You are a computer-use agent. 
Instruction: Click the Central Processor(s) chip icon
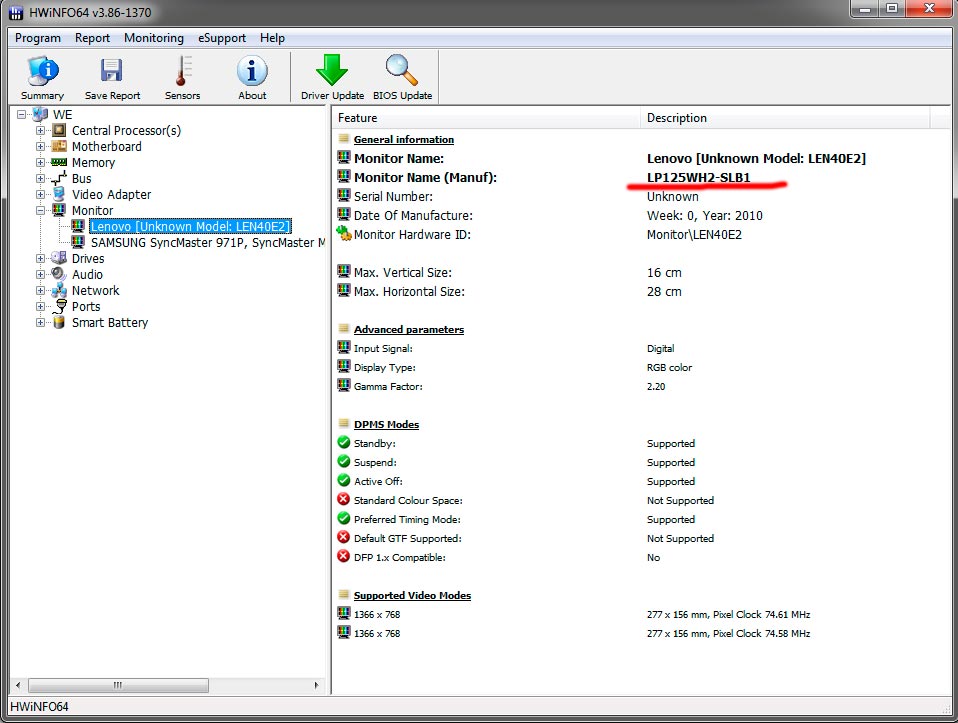click(x=59, y=130)
